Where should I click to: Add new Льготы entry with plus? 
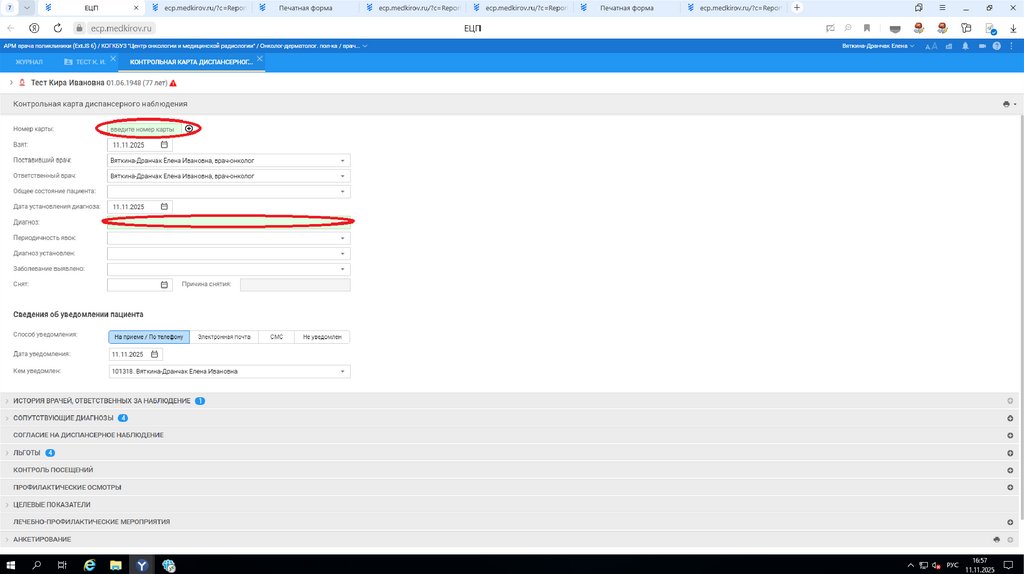click(x=1010, y=453)
